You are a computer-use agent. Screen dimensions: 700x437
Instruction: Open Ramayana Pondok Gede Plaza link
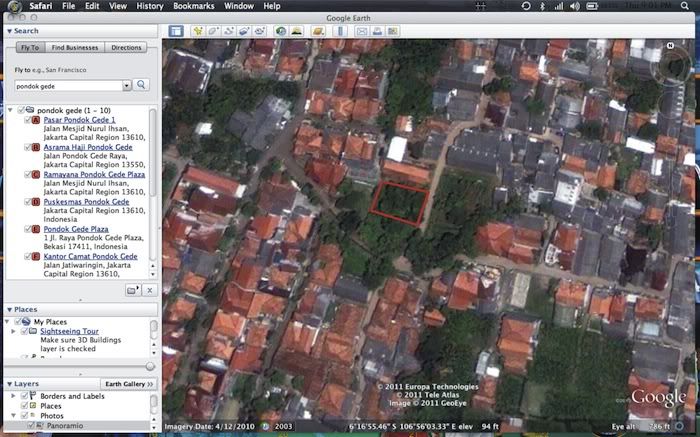point(94,174)
